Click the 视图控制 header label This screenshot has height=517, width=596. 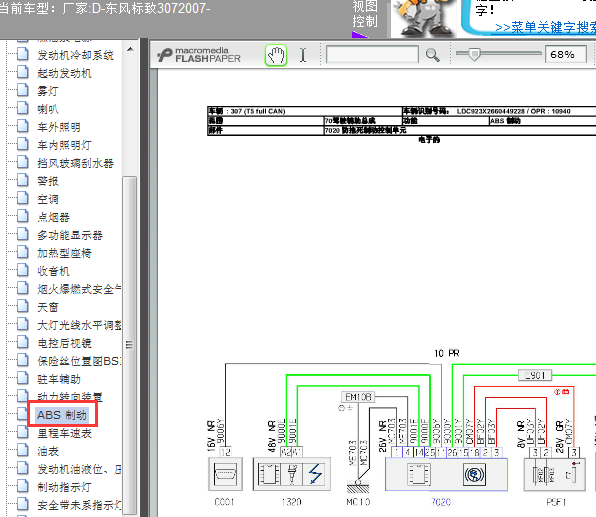(x=365, y=14)
